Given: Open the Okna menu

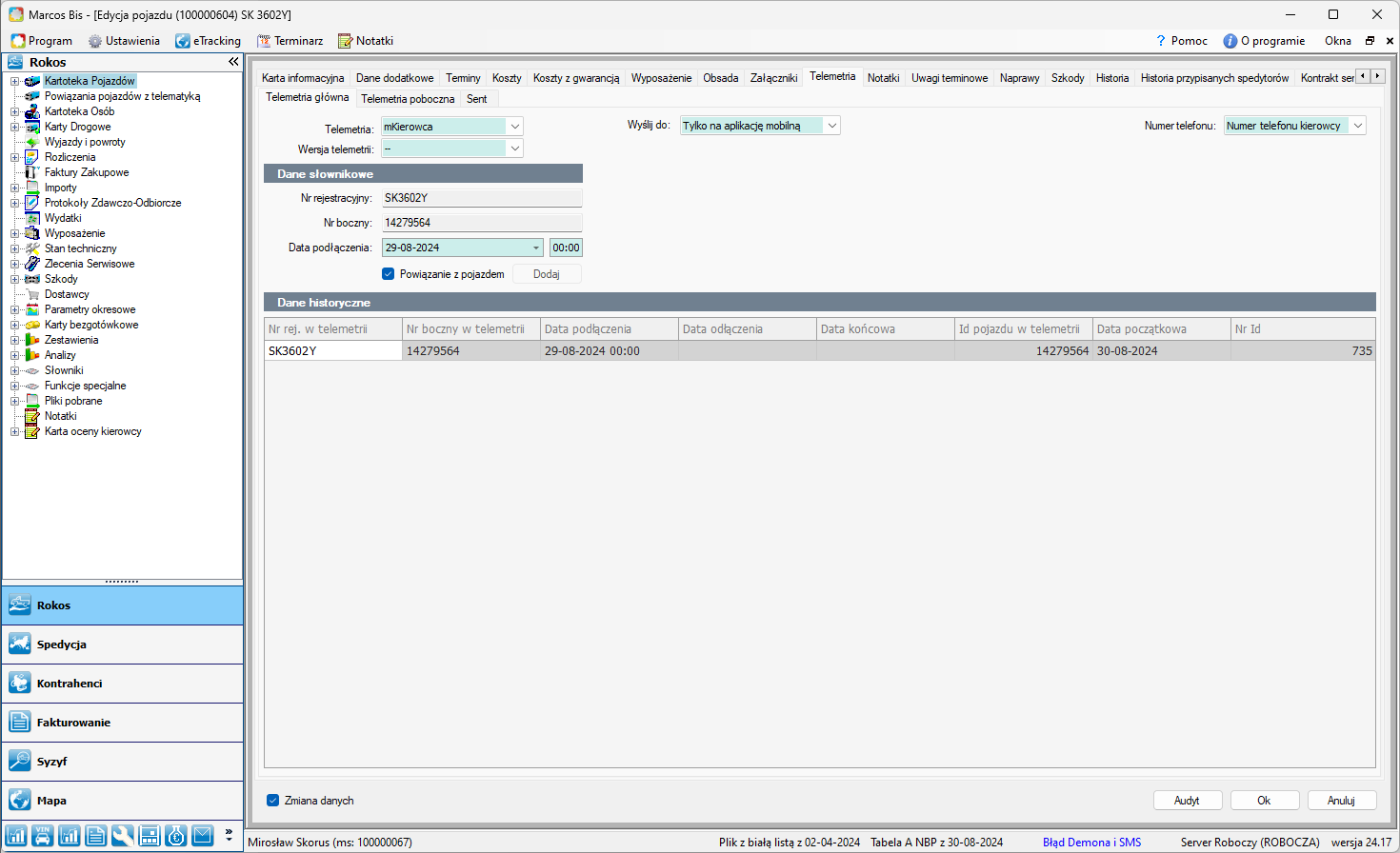Looking at the screenshot, I should [1337, 41].
